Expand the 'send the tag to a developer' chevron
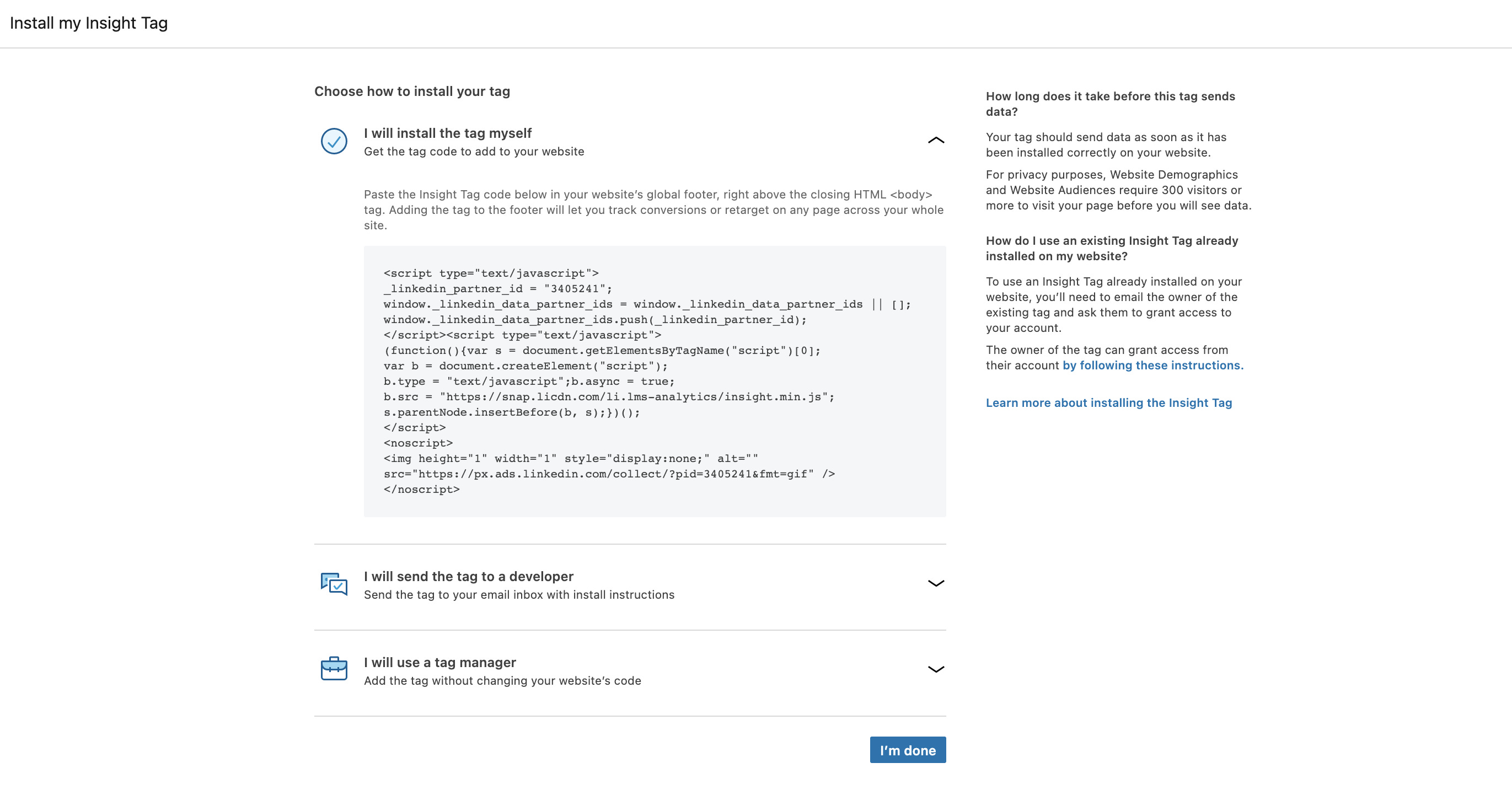Screen dimensions: 1512x795 click(936, 583)
